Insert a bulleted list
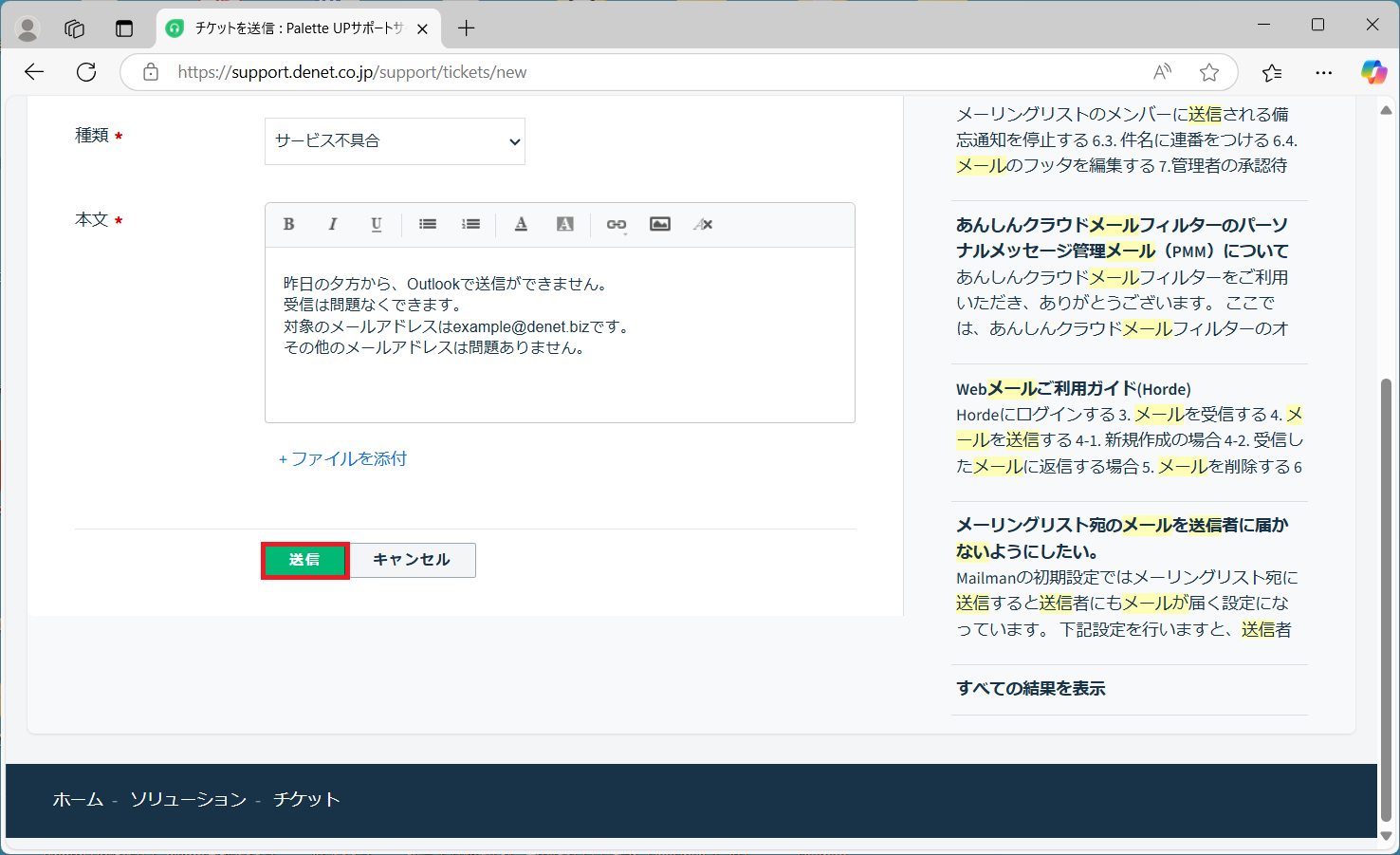This screenshot has width=1400, height=855. coord(428,224)
